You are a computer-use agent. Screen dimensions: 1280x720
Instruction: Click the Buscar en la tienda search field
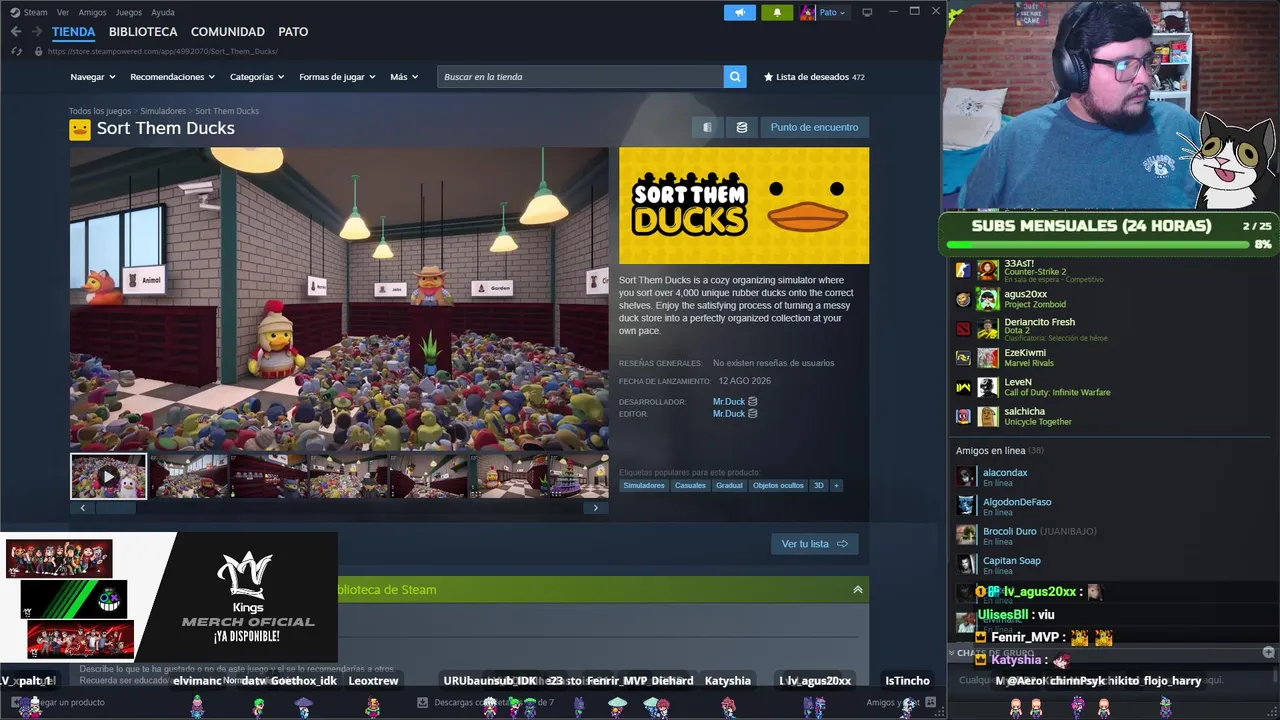pyautogui.click(x=580, y=77)
